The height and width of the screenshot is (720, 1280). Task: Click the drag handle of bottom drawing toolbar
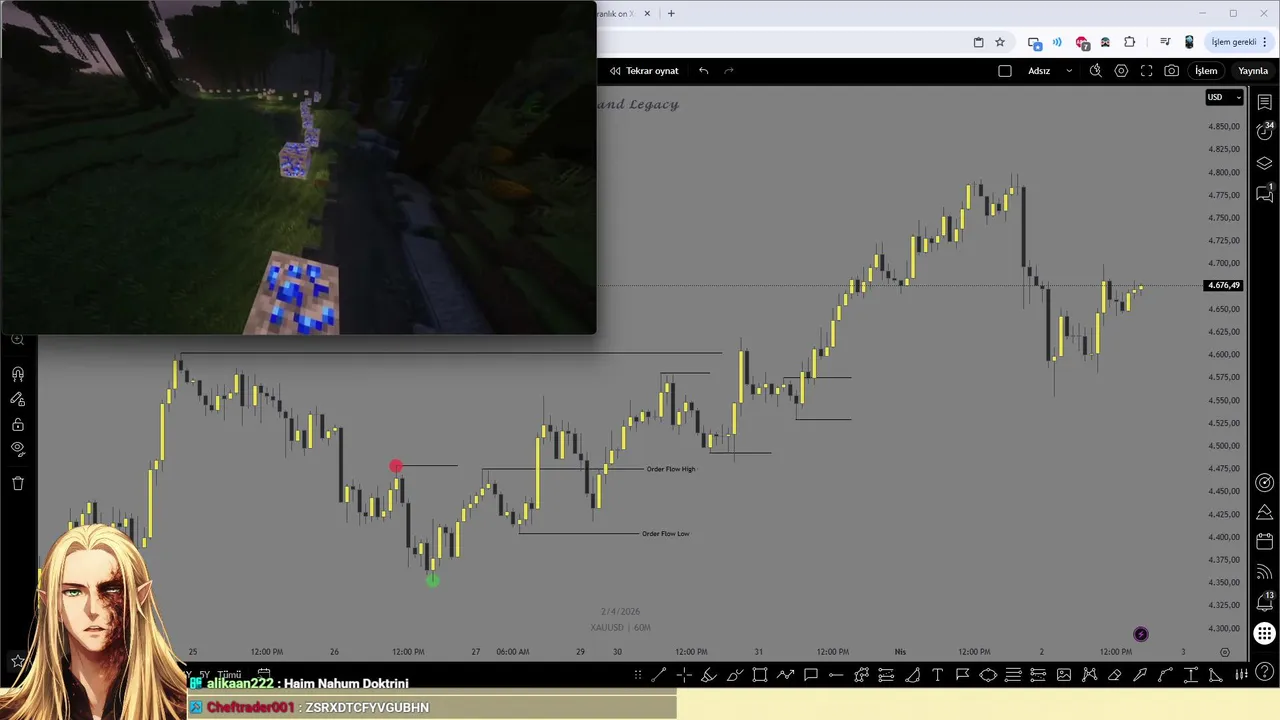637,675
